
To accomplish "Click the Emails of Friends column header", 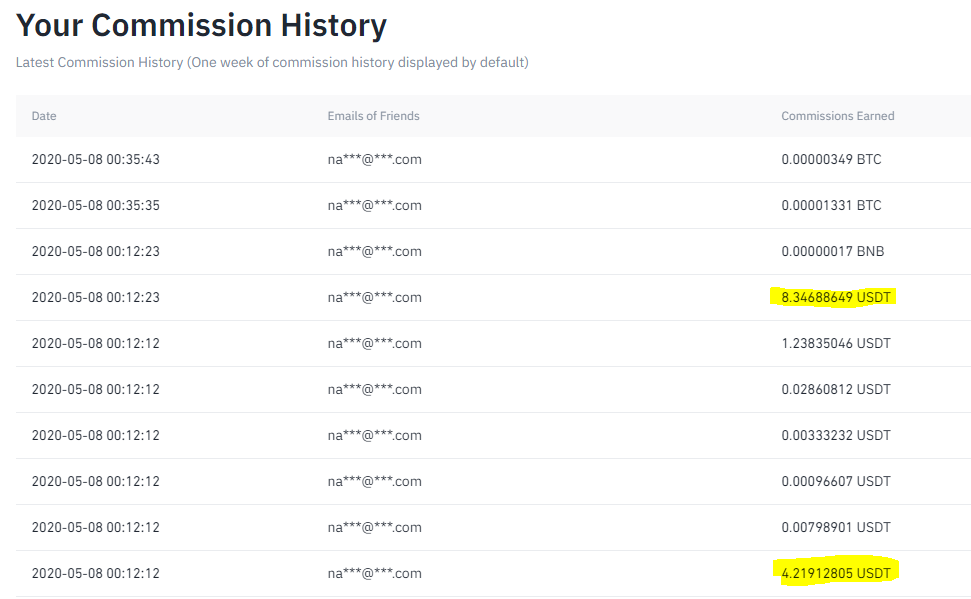I will (373, 116).
